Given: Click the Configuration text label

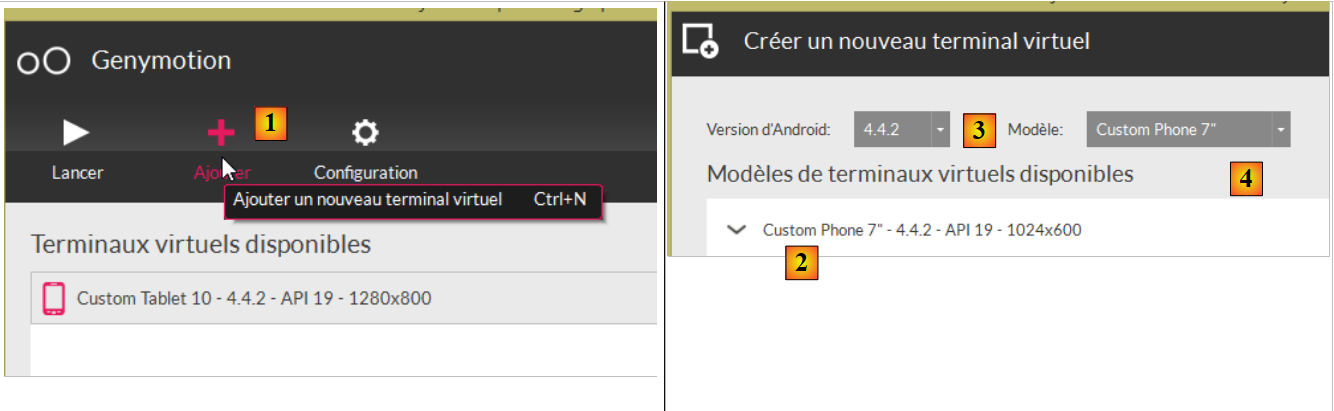Looking at the screenshot, I should [x=366, y=173].
